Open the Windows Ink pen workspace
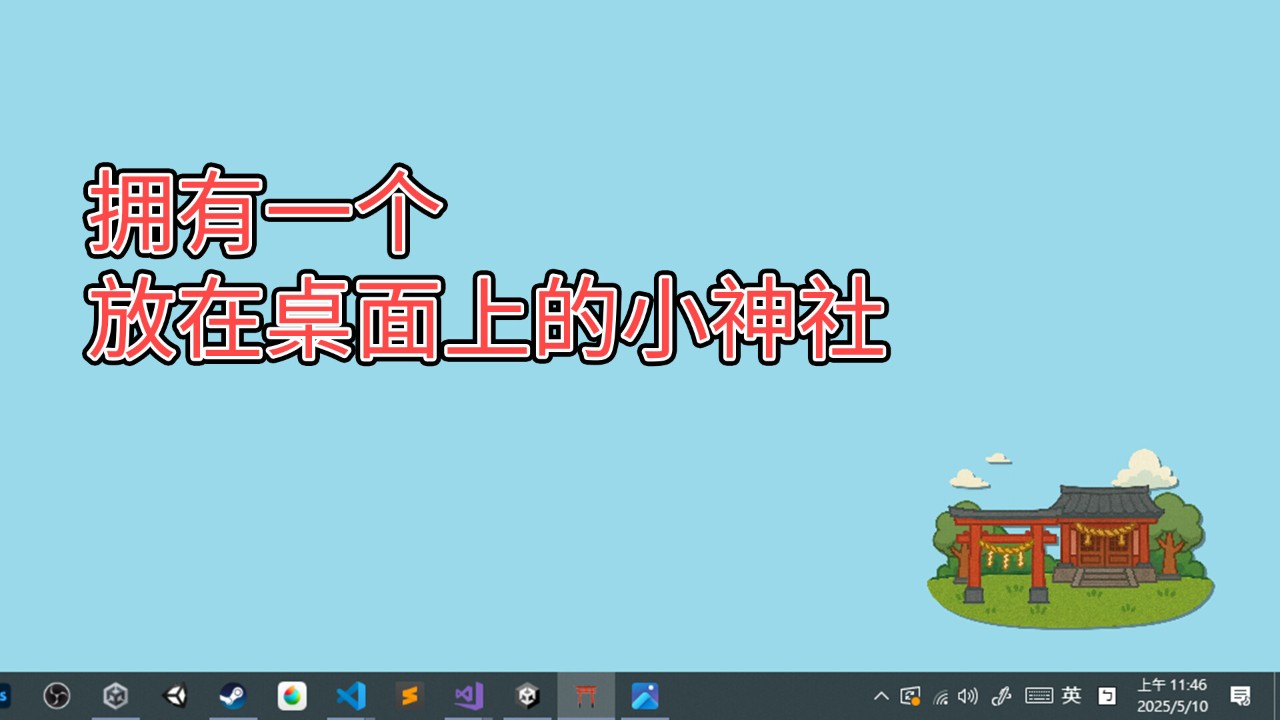 [1002, 696]
